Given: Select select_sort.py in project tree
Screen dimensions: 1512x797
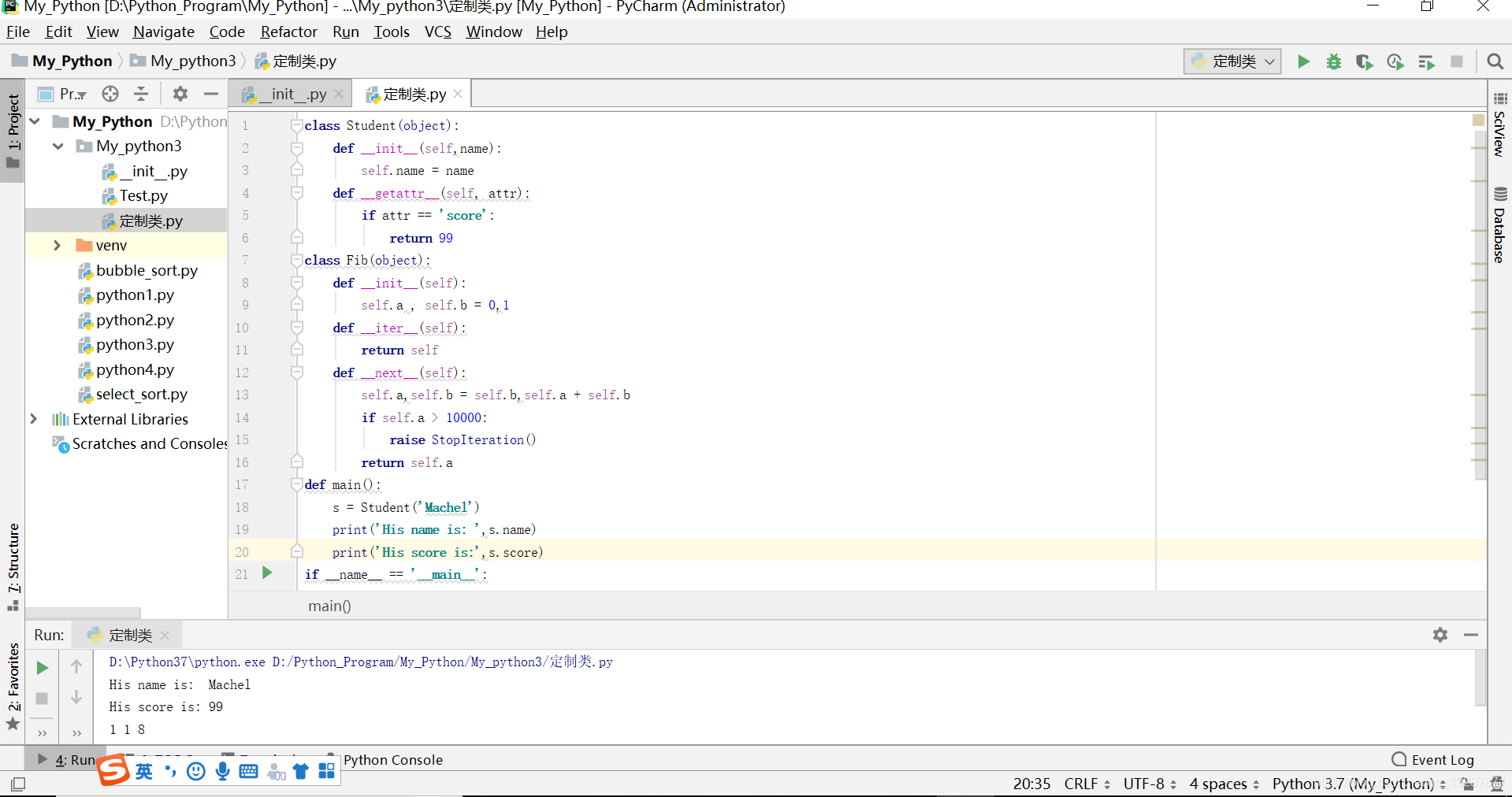Looking at the screenshot, I should coord(133,395).
